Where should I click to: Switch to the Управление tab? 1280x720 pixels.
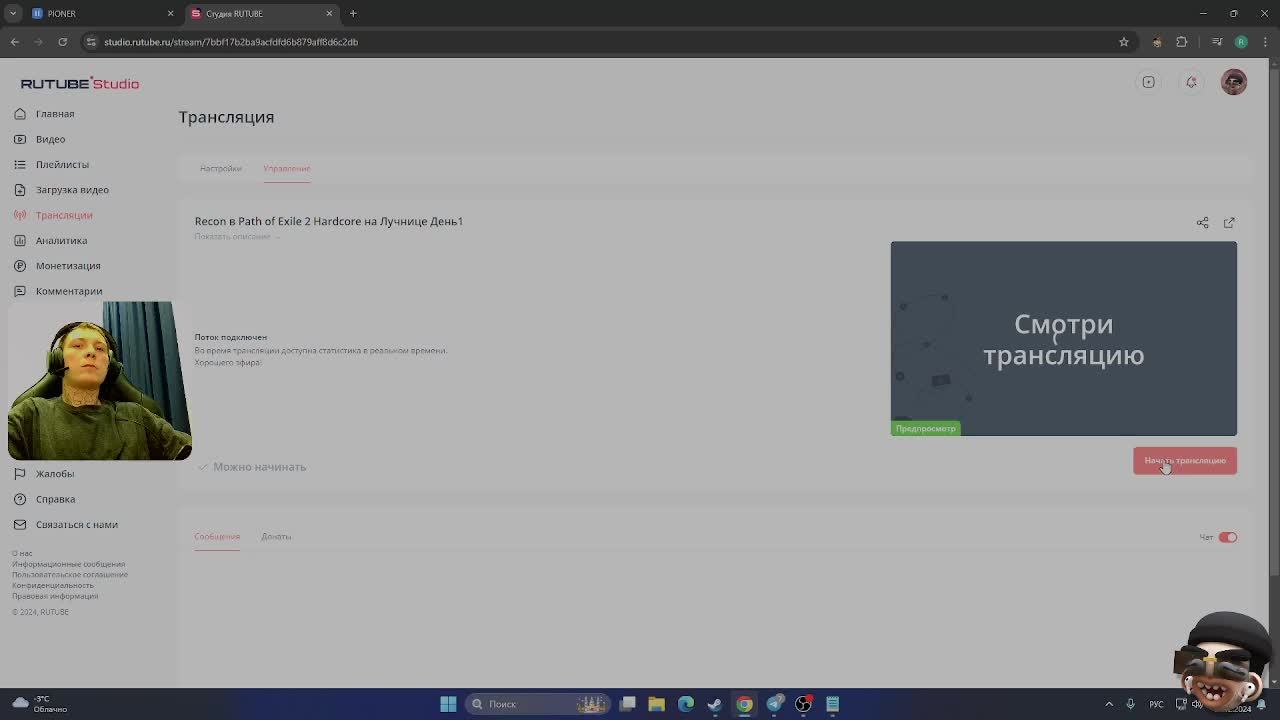[287, 168]
